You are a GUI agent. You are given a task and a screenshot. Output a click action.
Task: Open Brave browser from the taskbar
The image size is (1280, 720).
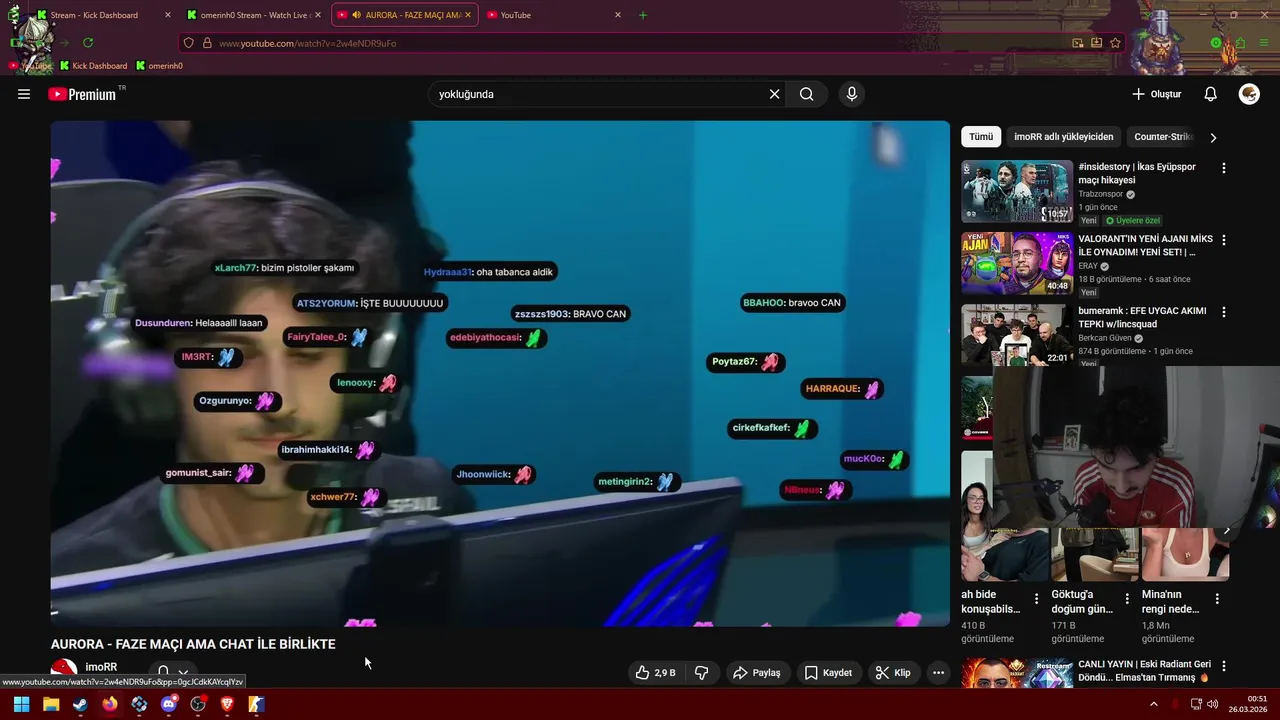pyautogui.click(x=227, y=704)
